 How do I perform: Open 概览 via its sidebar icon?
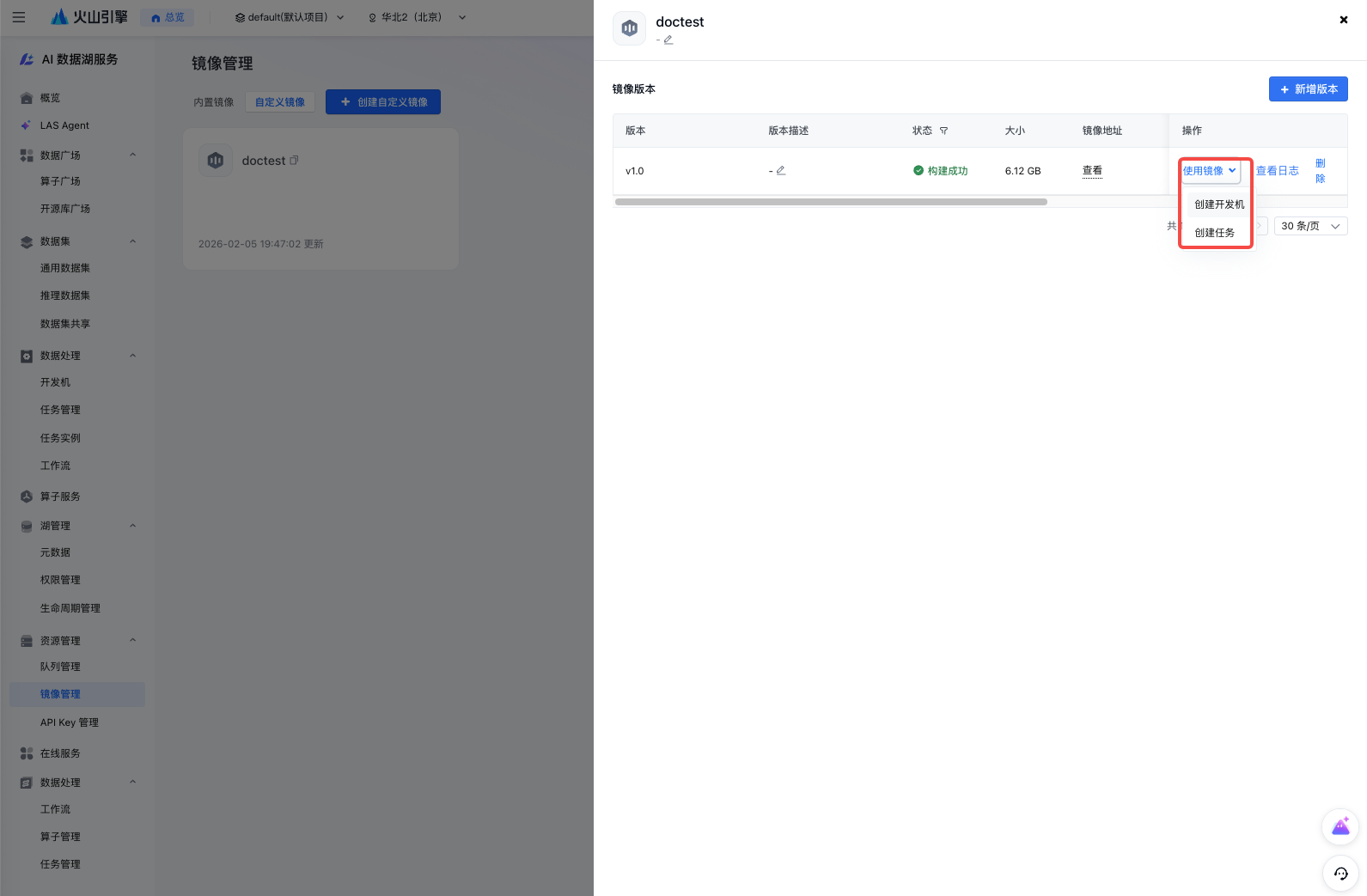coord(27,98)
